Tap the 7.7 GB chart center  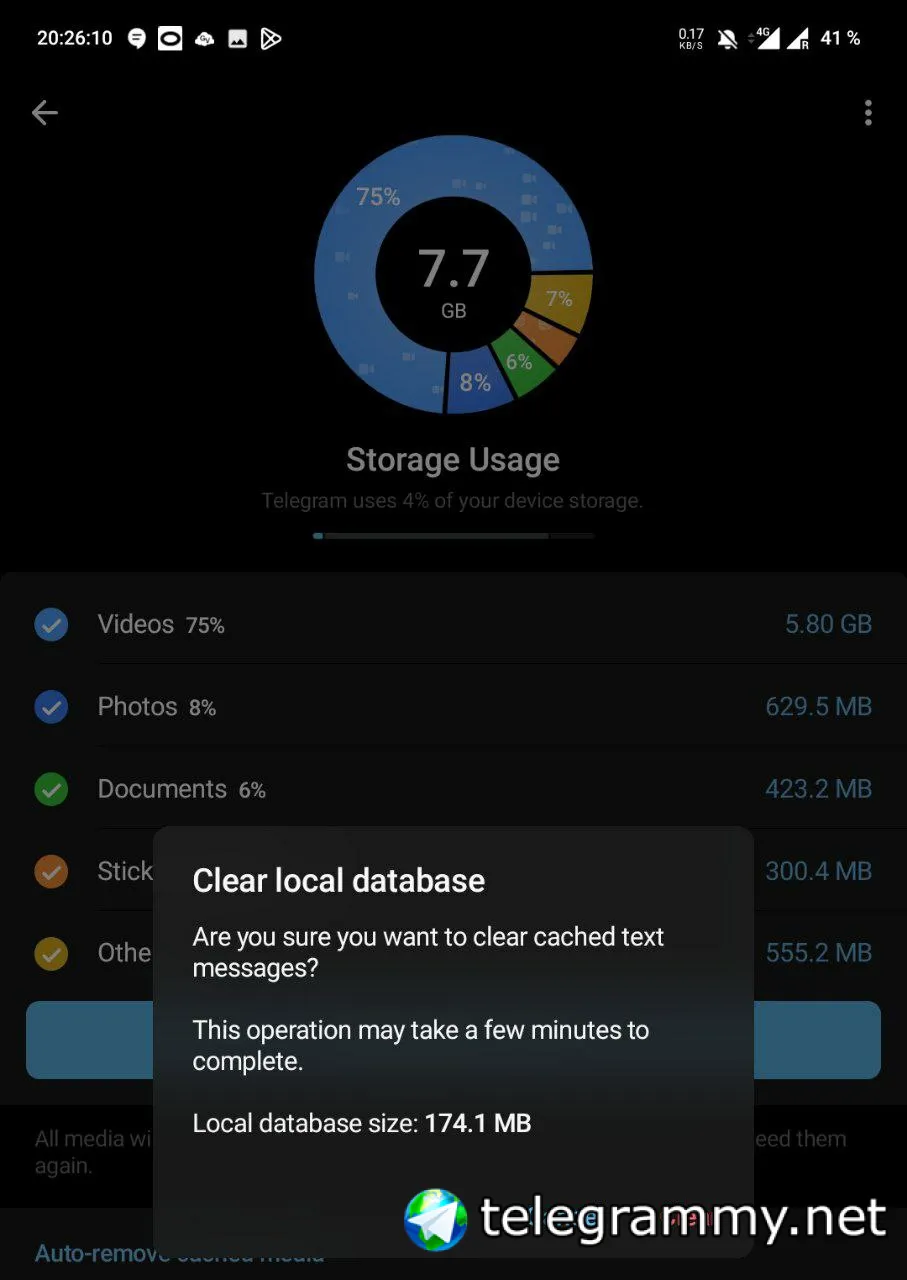(x=453, y=278)
